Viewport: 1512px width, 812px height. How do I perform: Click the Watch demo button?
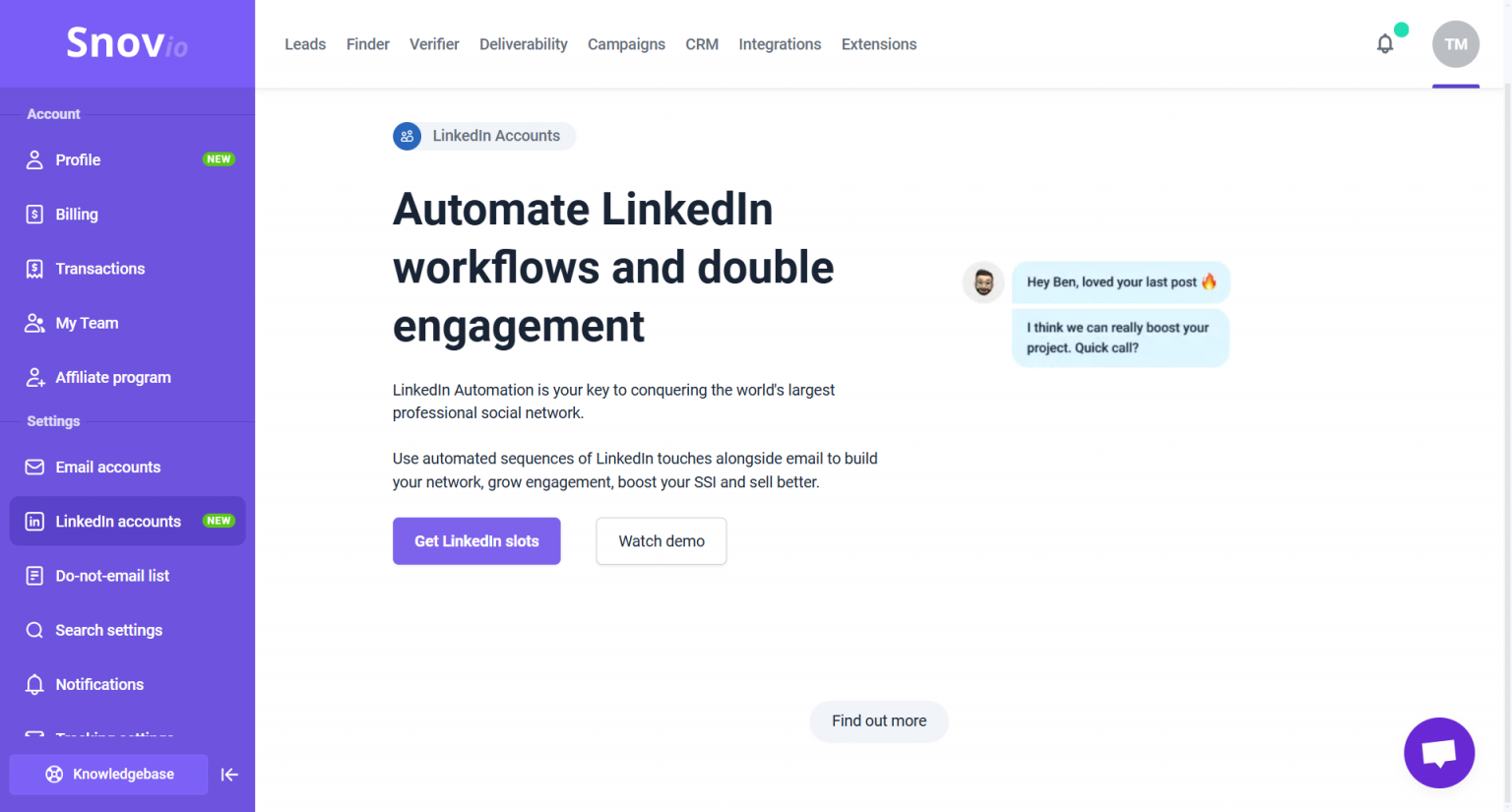pyautogui.click(x=661, y=541)
